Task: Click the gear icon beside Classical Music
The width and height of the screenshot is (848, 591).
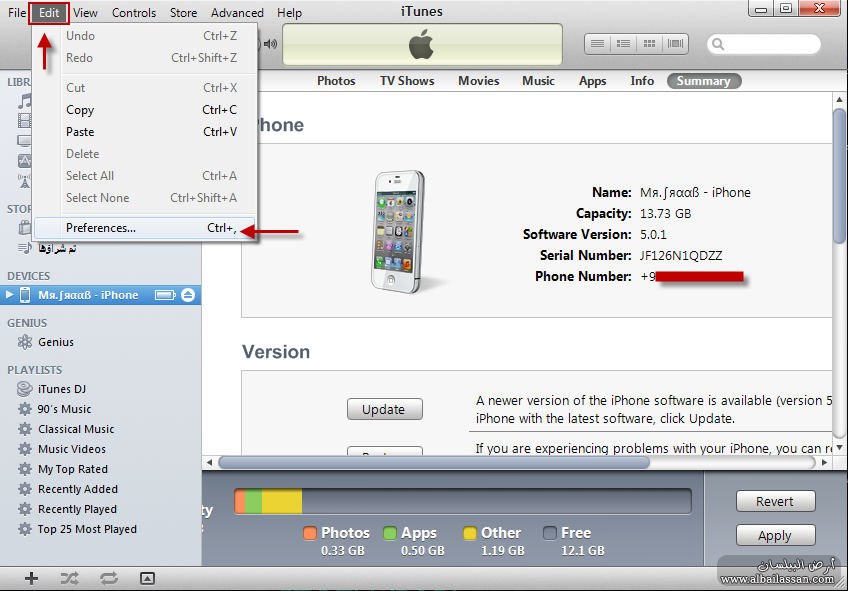Action: [25, 429]
